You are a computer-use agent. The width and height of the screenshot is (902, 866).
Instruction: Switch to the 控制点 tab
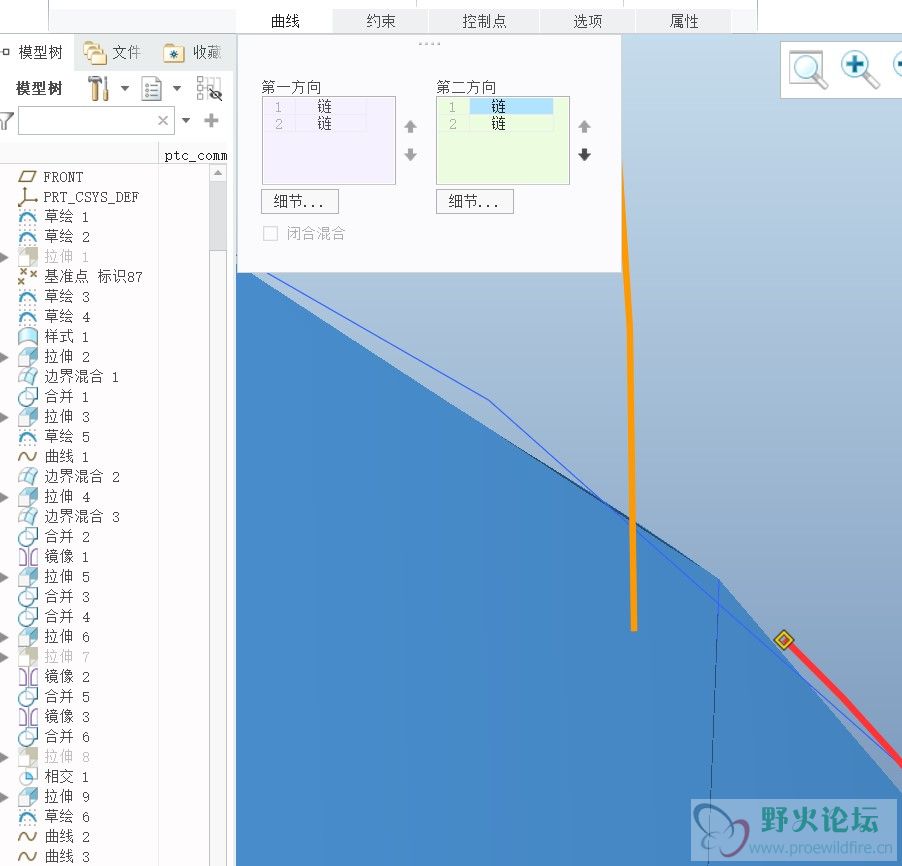[484, 21]
